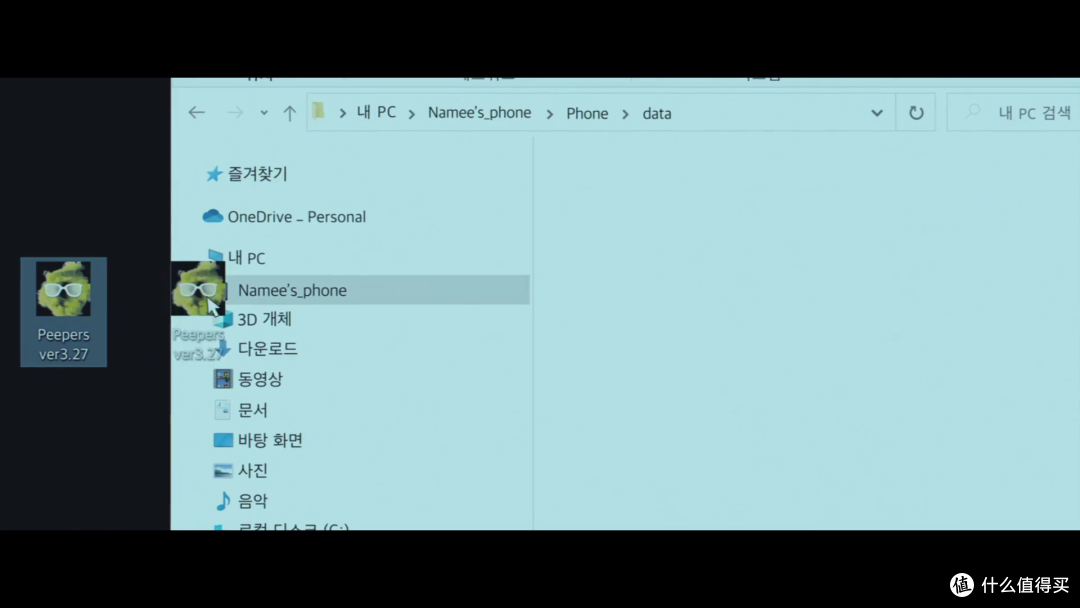This screenshot has width=1080, height=608.
Task: Open the recent locations dropdown chevron
Action: 264,113
